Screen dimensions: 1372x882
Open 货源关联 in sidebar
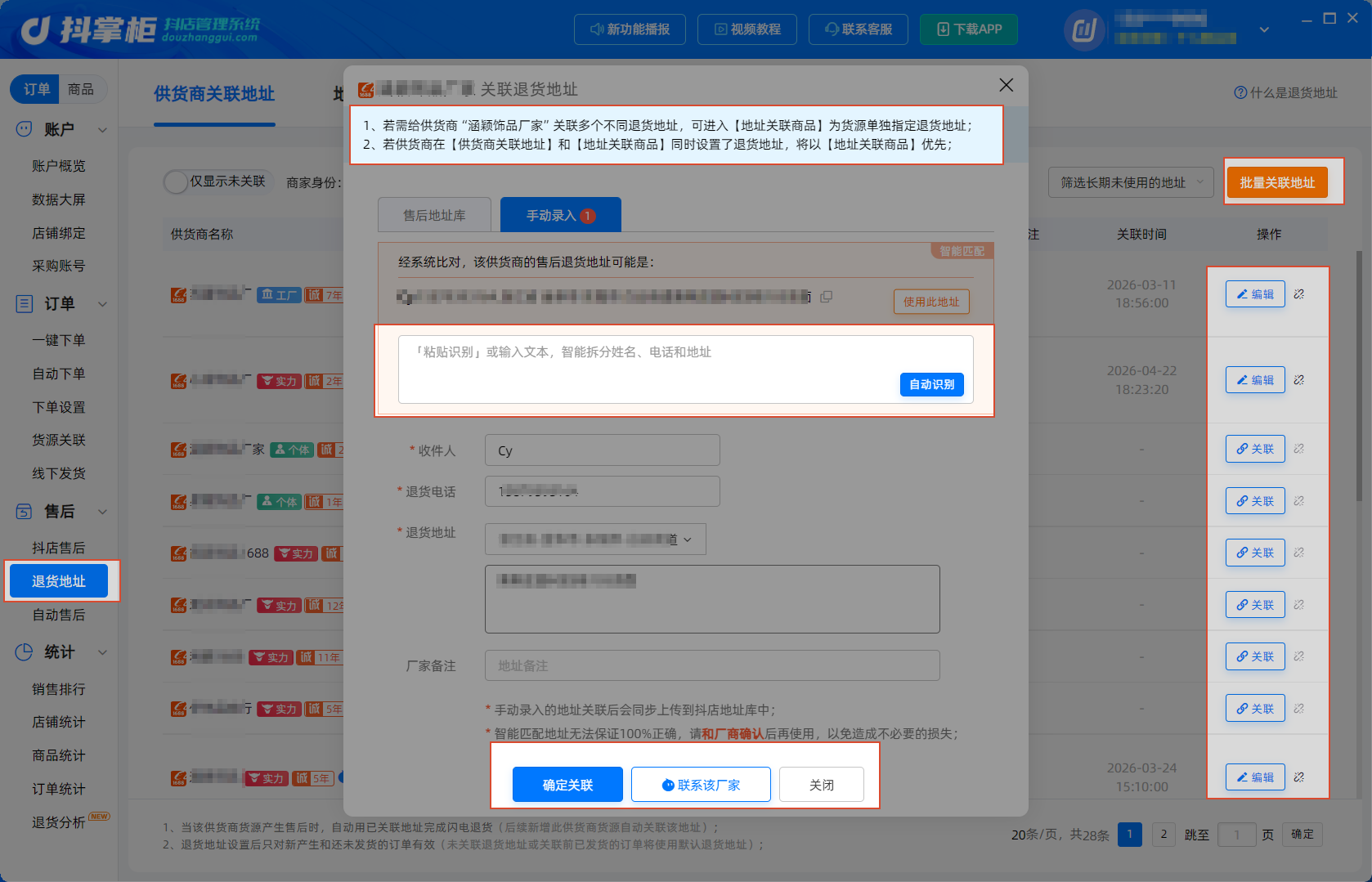pyautogui.click(x=59, y=440)
